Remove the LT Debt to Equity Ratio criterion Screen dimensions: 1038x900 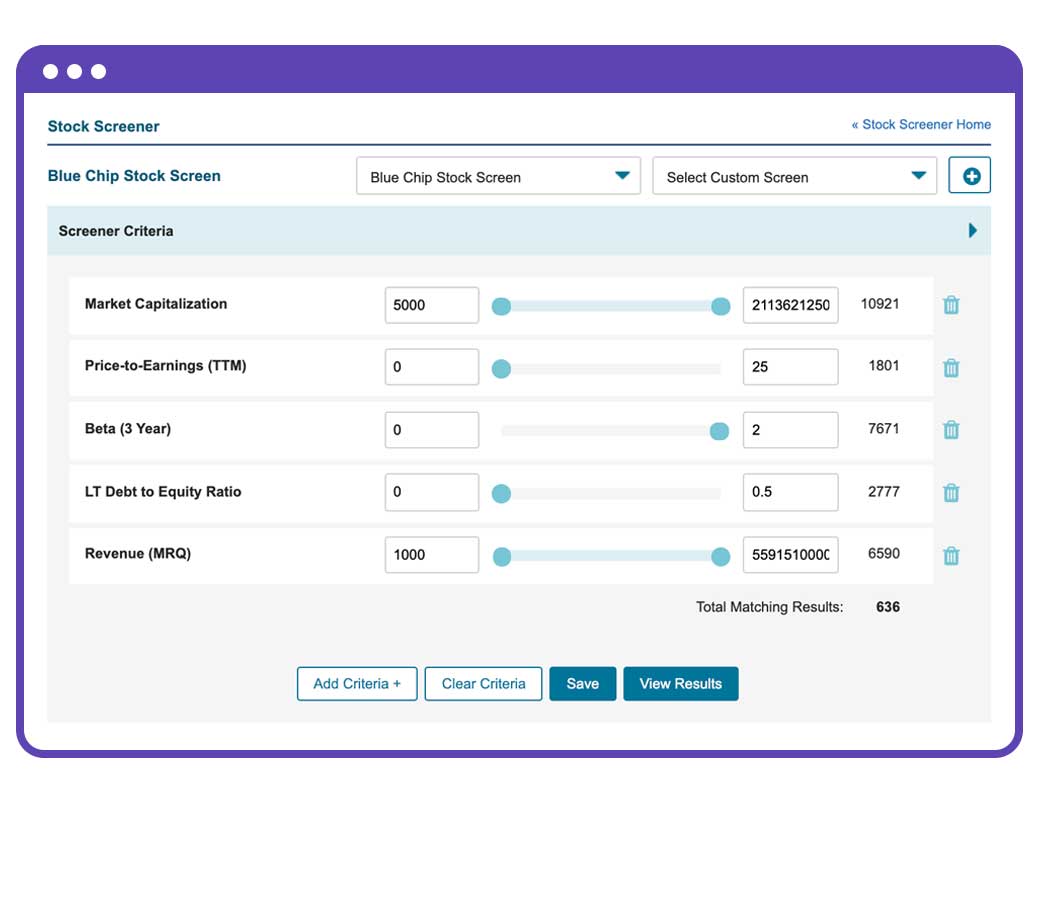(x=951, y=492)
